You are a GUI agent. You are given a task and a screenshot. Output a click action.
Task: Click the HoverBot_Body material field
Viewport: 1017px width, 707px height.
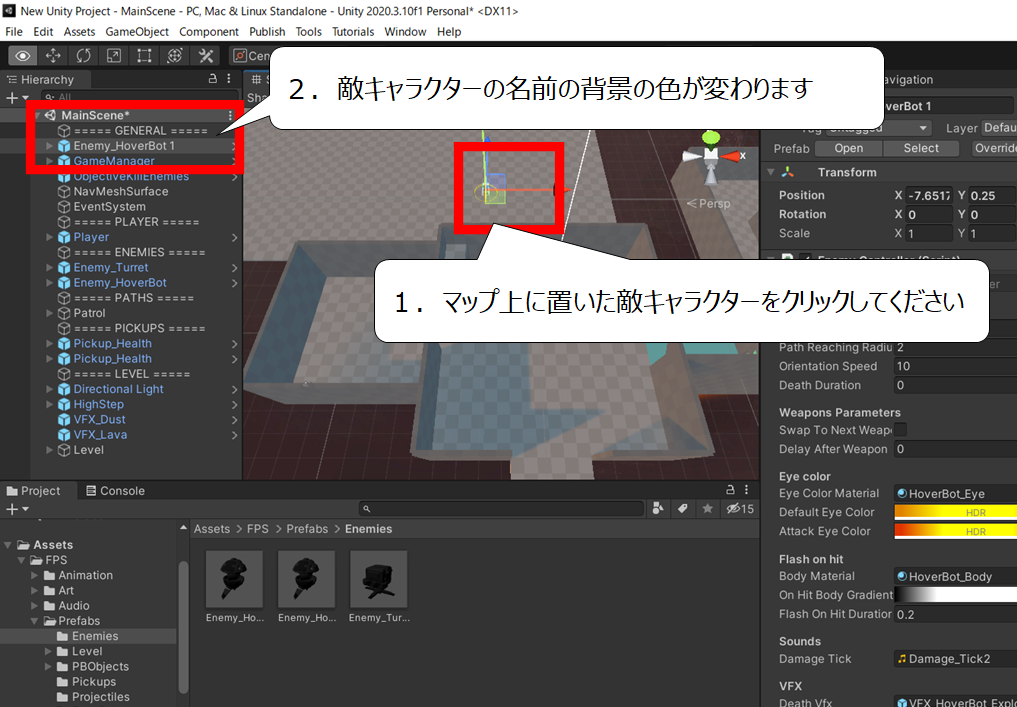click(x=955, y=577)
